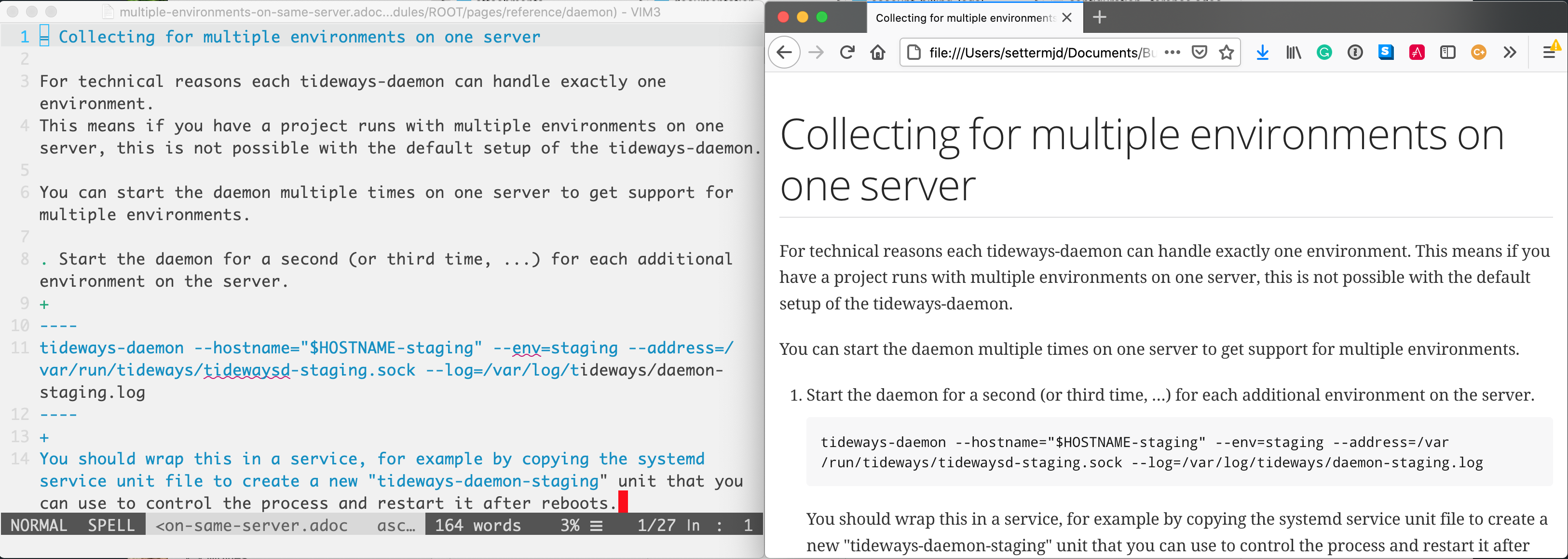Open a new Firefox tab
The image size is (1568, 559).
click(1099, 17)
